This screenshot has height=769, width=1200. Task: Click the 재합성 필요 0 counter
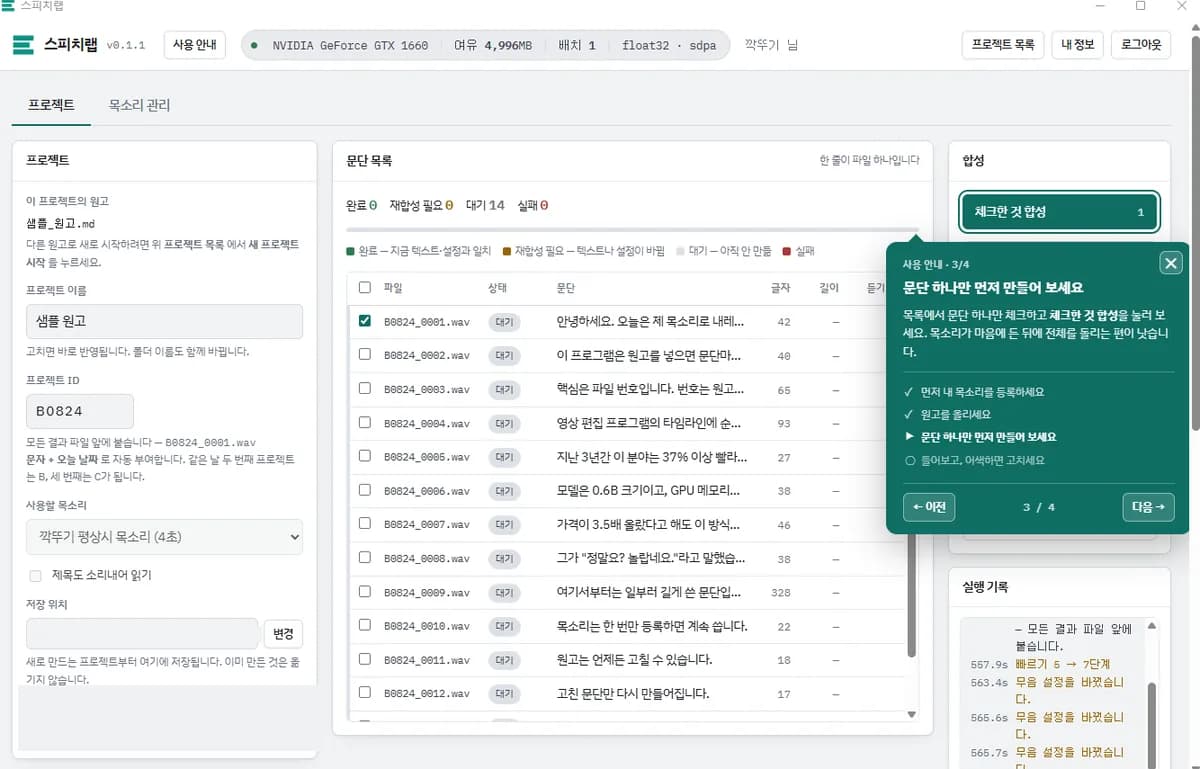(421, 205)
